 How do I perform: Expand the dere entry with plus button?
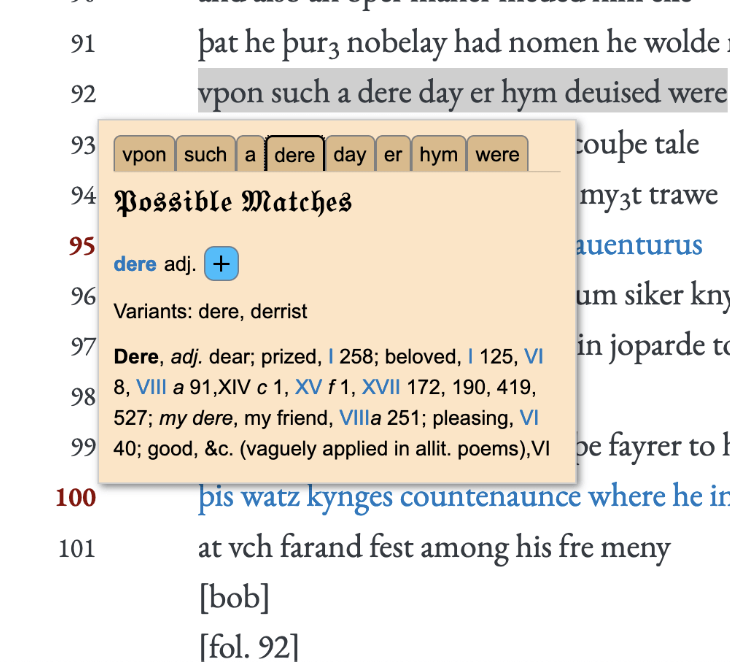pyautogui.click(x=221, y=265)
